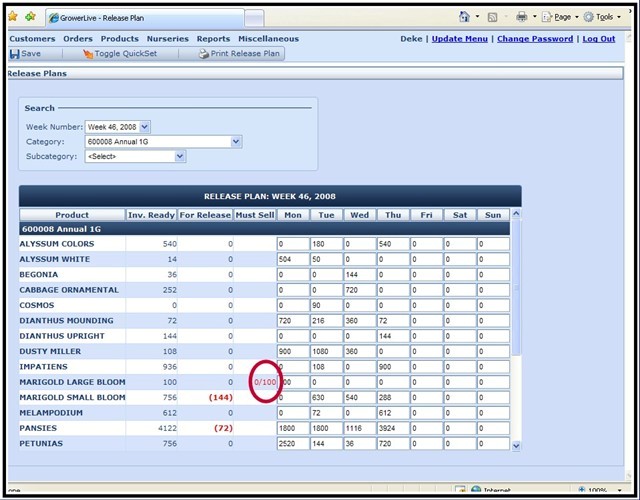Screen dimensions: 640x500
Task: Click the browser Home icon
Action: click(x=465, y=17)
